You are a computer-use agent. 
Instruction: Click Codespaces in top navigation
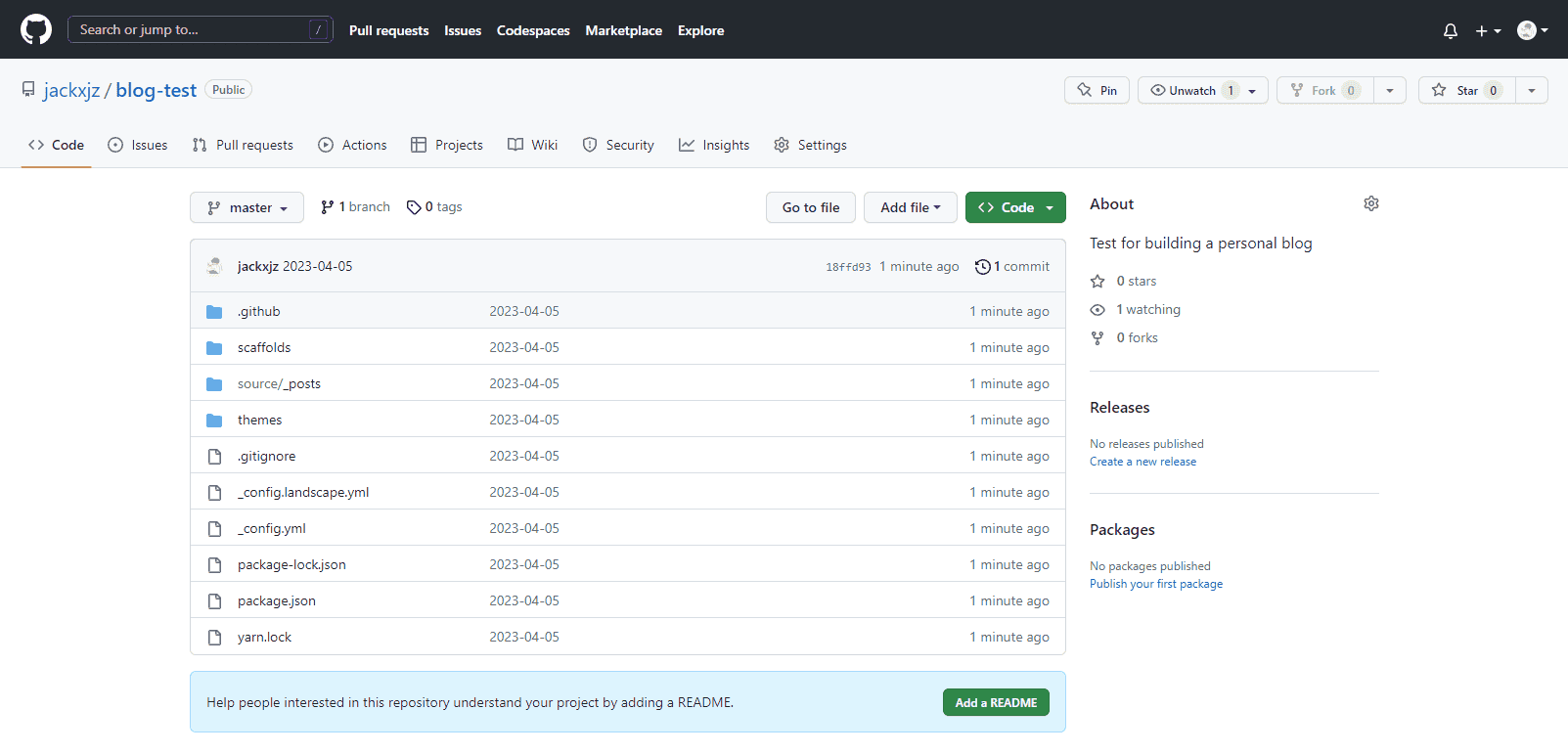coord(533,30)
